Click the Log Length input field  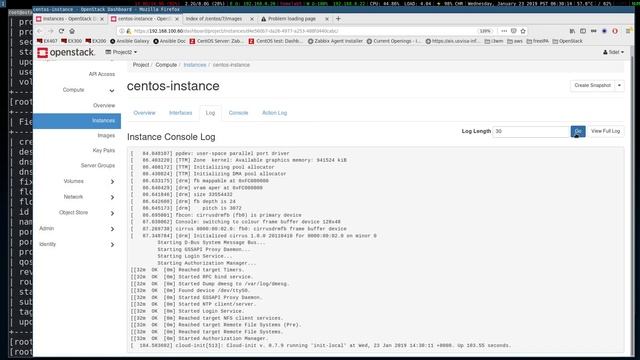[x=531, y=131]
